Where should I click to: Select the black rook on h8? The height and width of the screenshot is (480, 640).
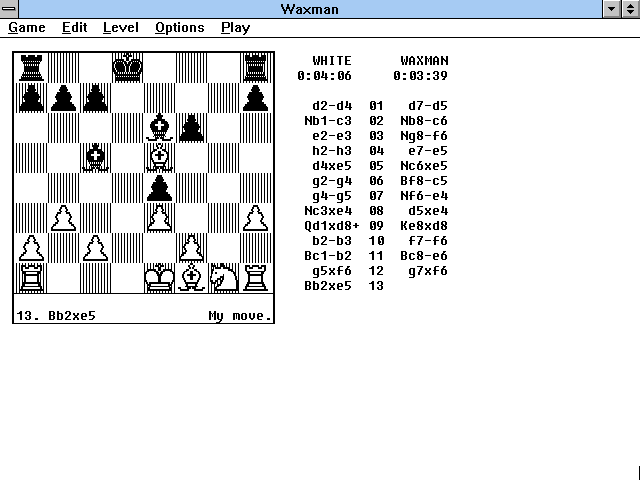click(x=256, y=68)
